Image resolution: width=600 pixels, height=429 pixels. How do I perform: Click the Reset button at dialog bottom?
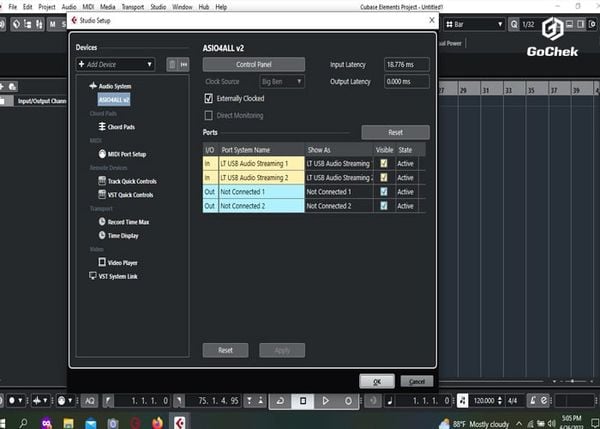[x=225, y=350]
